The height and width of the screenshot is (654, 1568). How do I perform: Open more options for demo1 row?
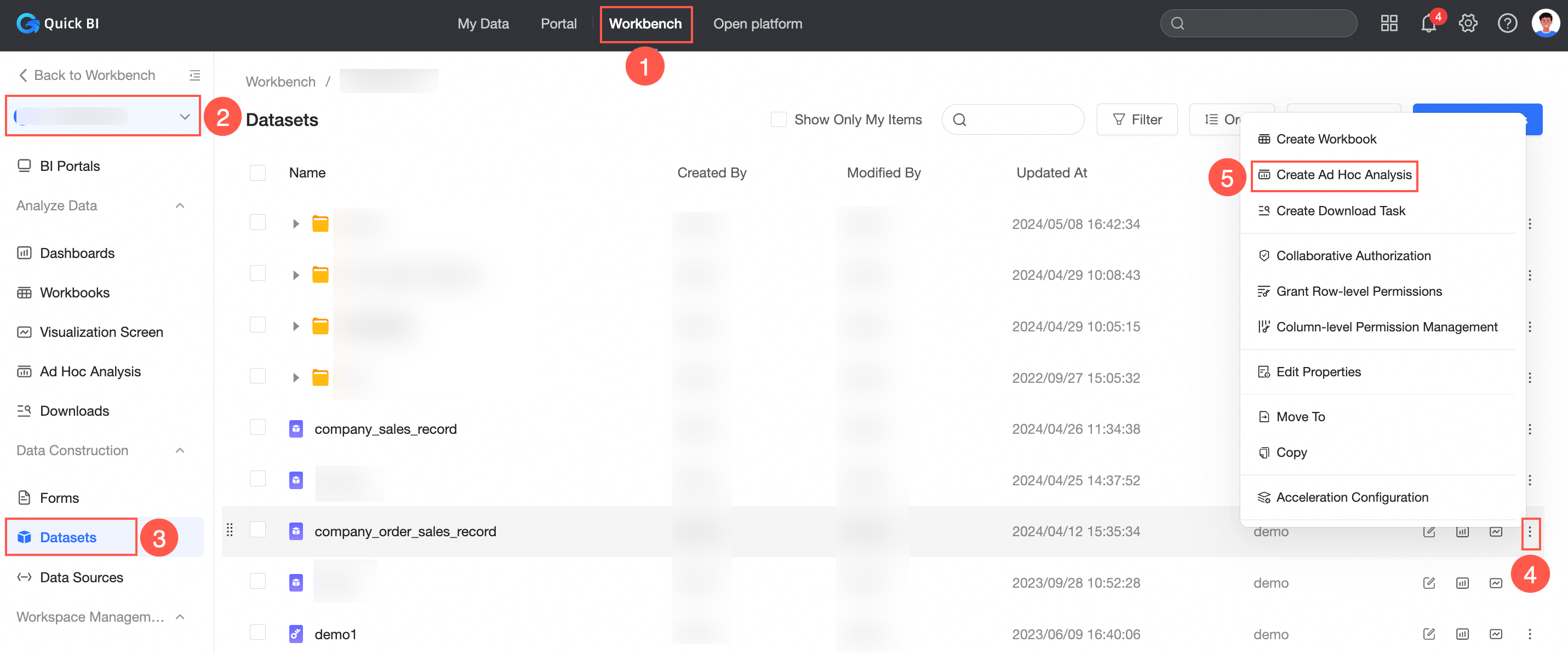coord(1529,634)
